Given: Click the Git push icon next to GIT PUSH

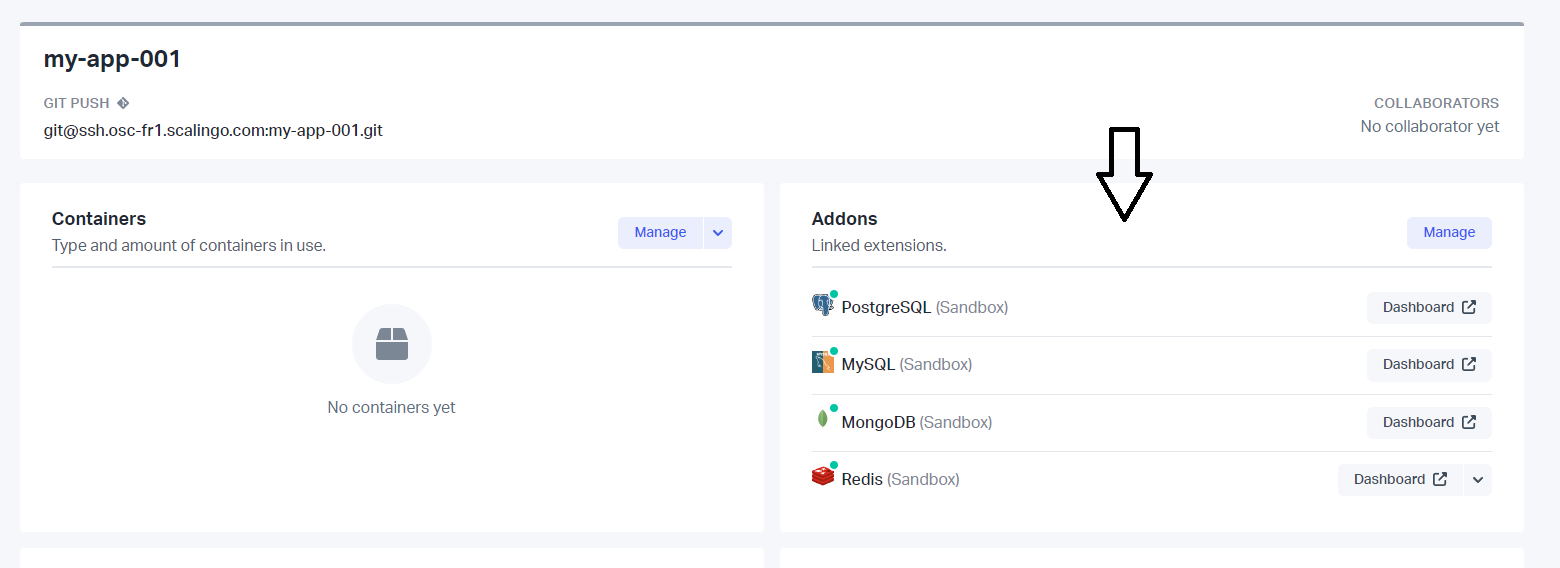Looking at the screenshot, I should [123, 103].
